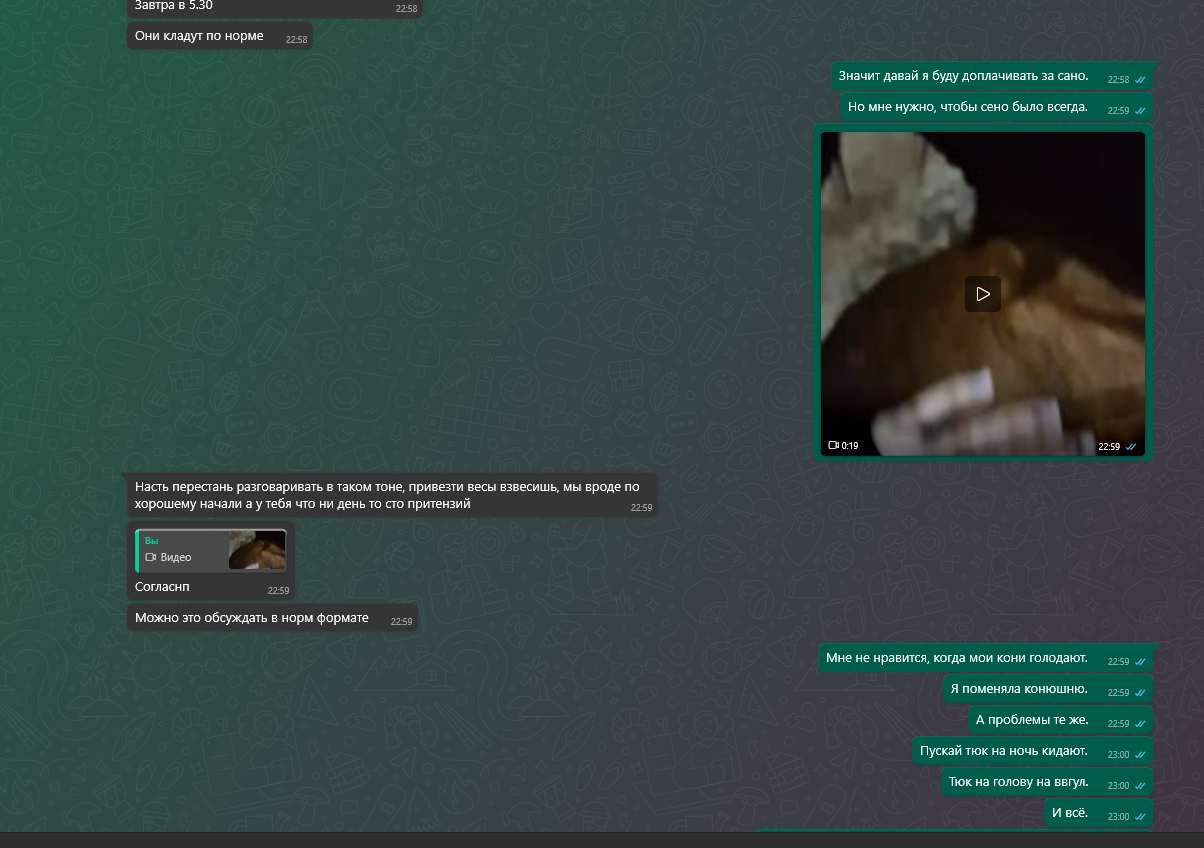The width and height of the screenshot is (1204, 848).
Task: Click the long message starting "Насть перестань"
Action: pyautogui.click(x=387, y=495)
